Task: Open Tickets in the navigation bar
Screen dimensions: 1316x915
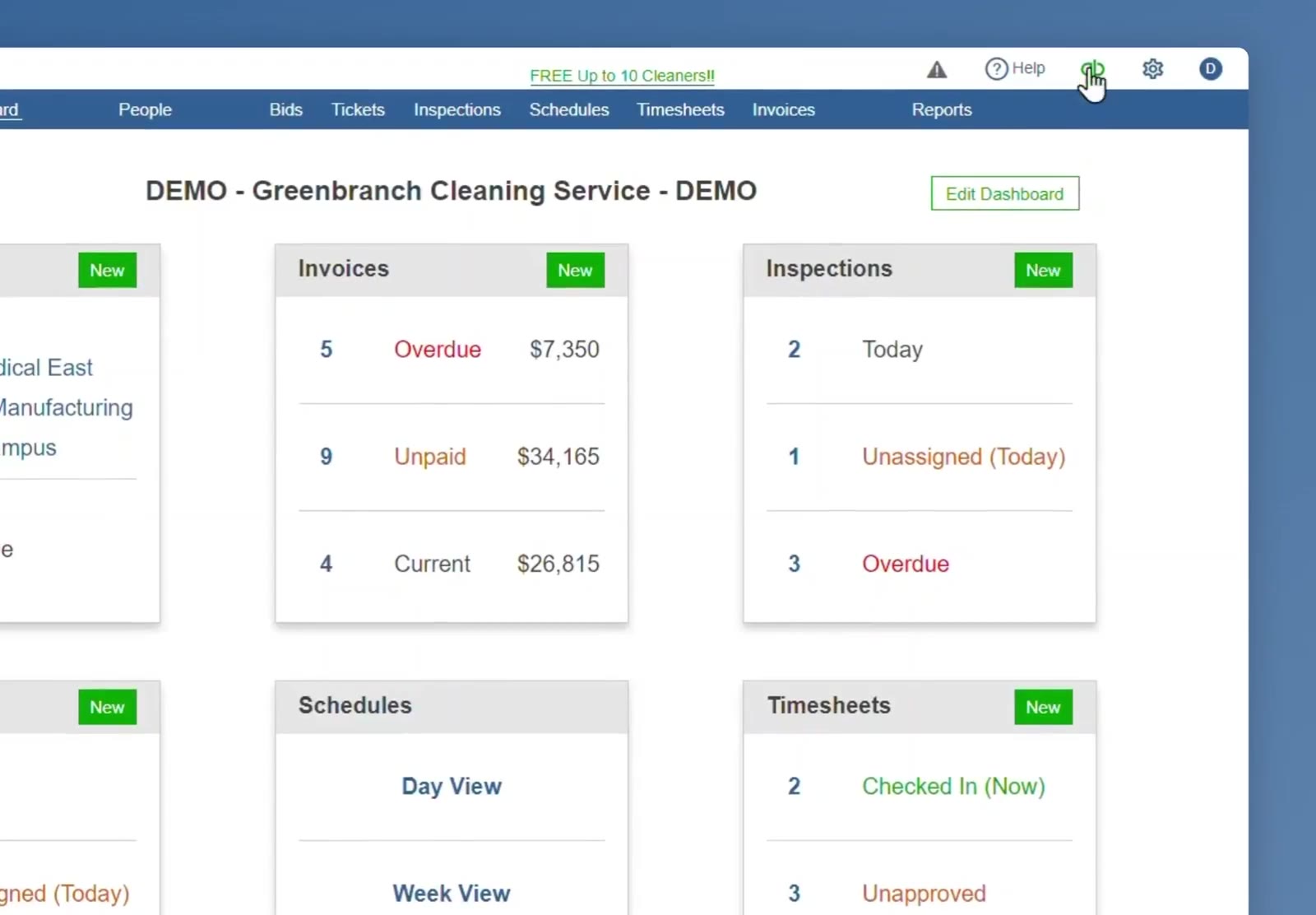Action: coord(358,109)
